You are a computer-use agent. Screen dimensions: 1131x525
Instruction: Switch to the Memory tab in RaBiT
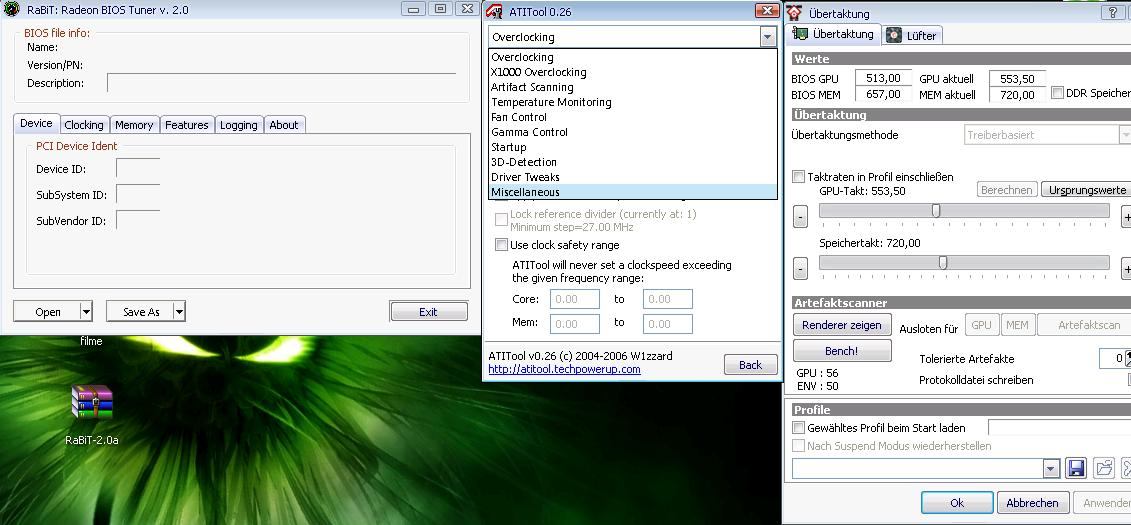coord(134,125)
